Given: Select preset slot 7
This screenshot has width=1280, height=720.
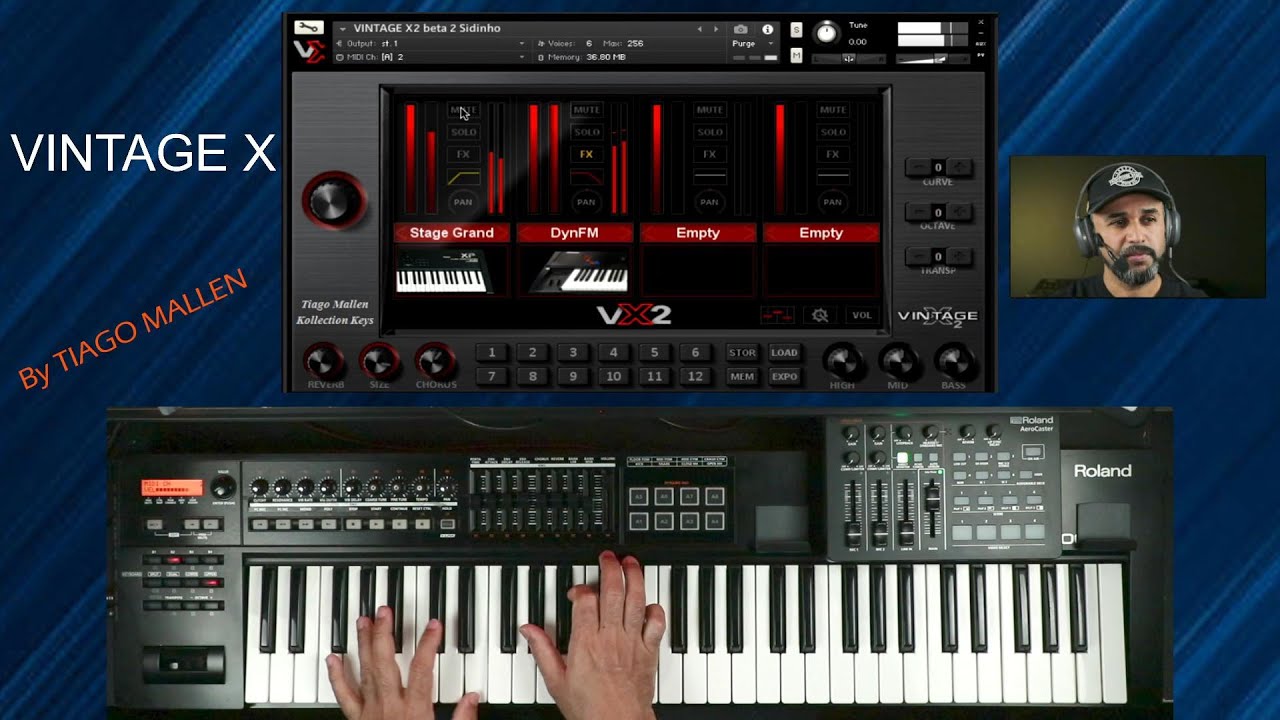Looking at the screenshot, I should 491,376.
